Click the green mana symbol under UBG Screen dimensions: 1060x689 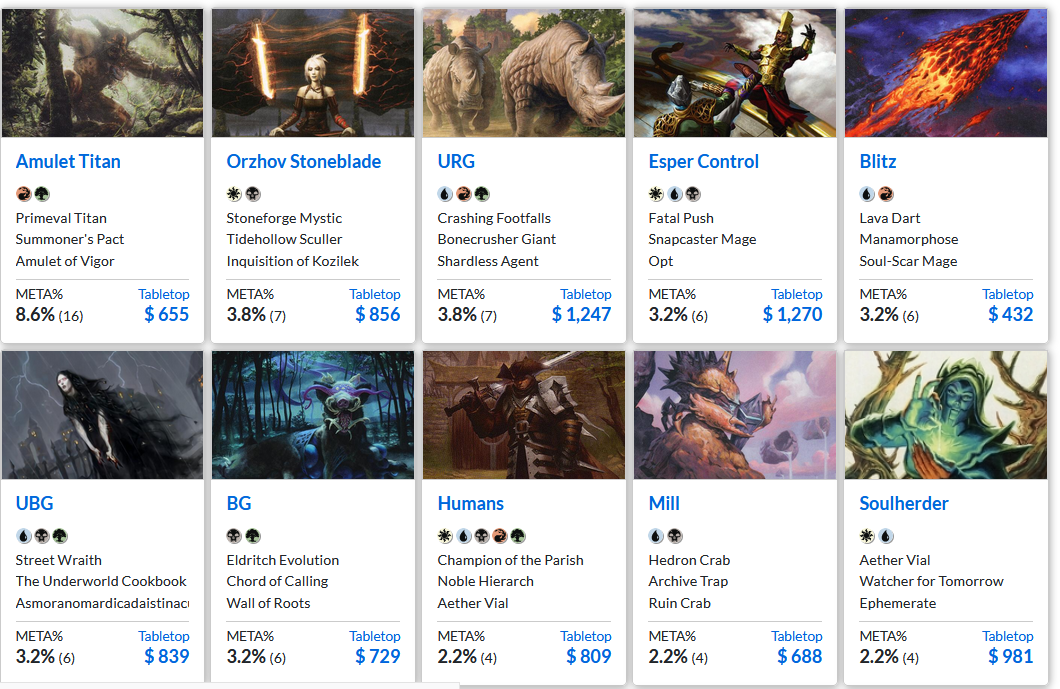tap(60, 536)
